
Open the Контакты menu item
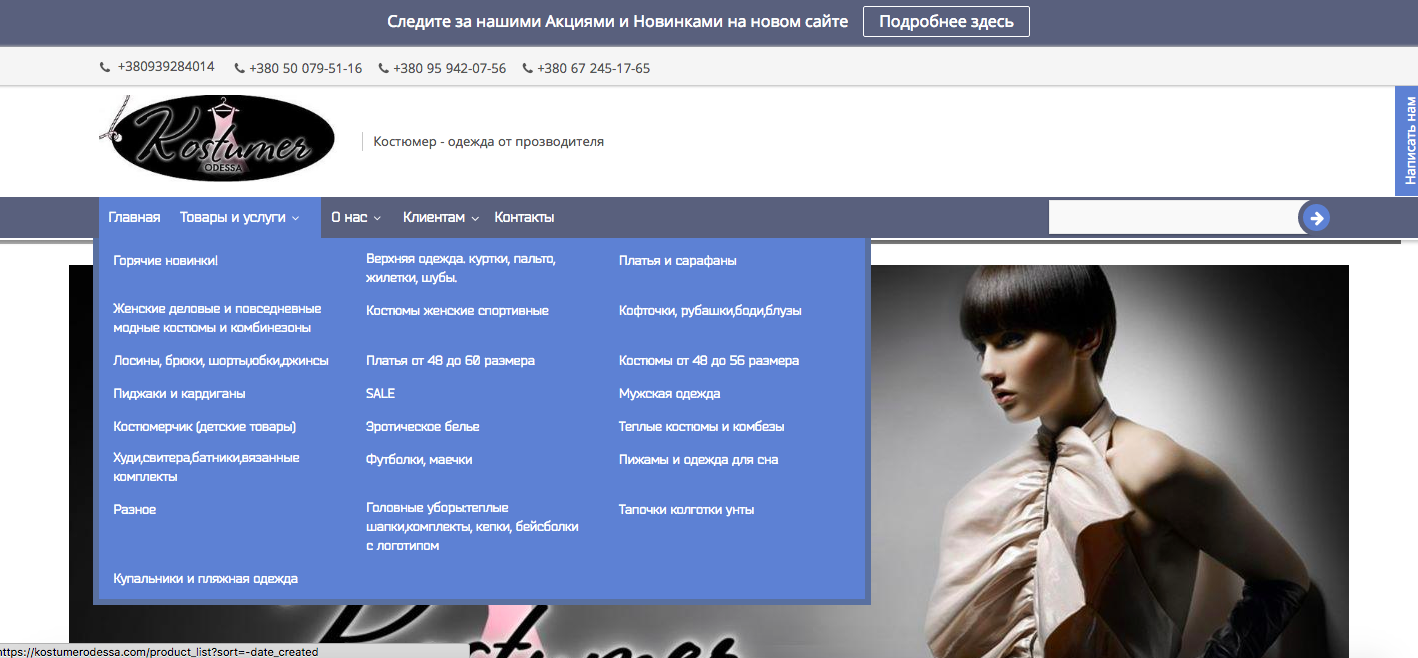point(524,218)
